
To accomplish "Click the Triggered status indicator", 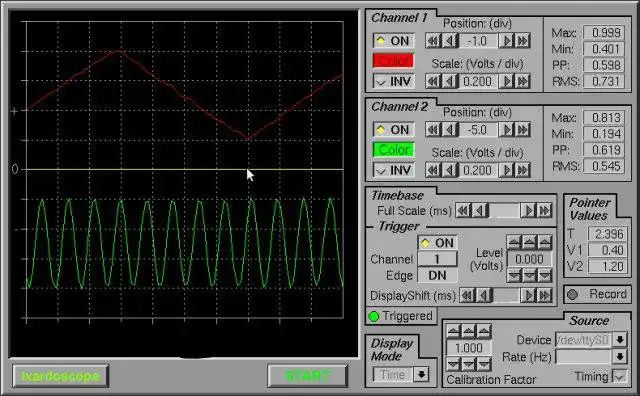I will pos(401,316).
